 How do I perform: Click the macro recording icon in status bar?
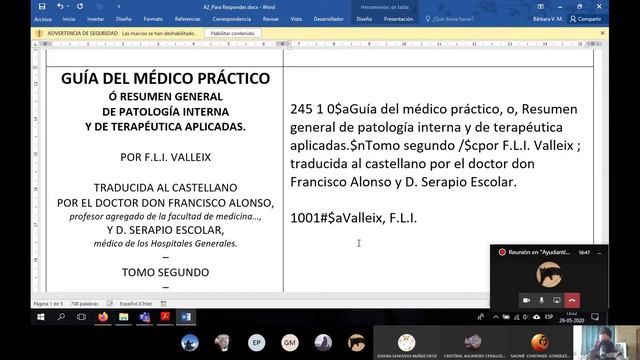coord(164,304)
